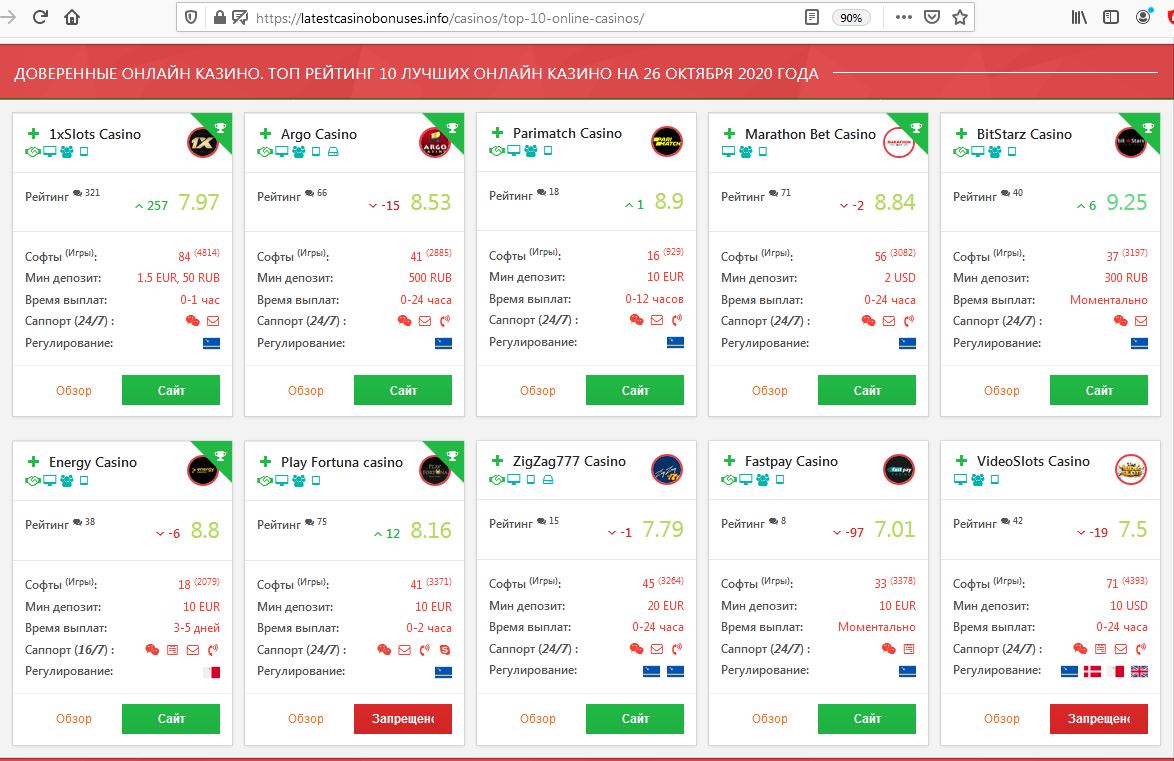
Task: Click the Fastpay Casino round logo
Action: (898, 470)
